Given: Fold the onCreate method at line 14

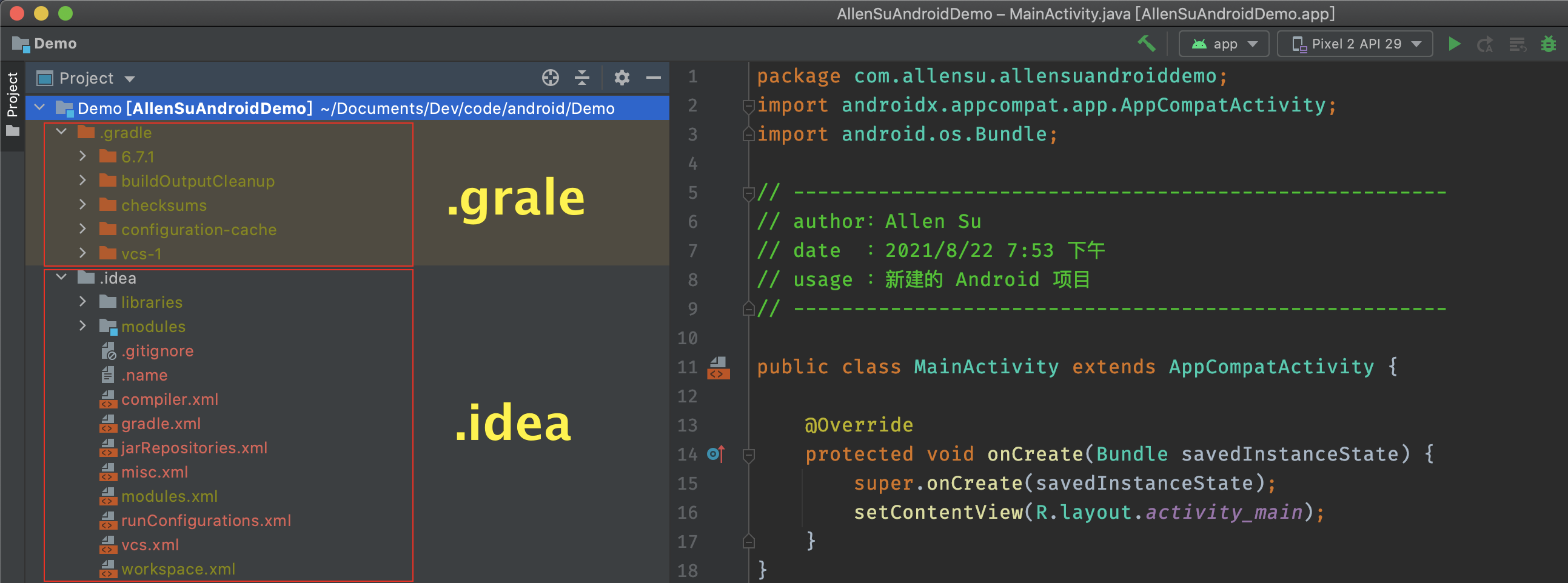Looking at the screenshot, I should [x=749, y=455].
